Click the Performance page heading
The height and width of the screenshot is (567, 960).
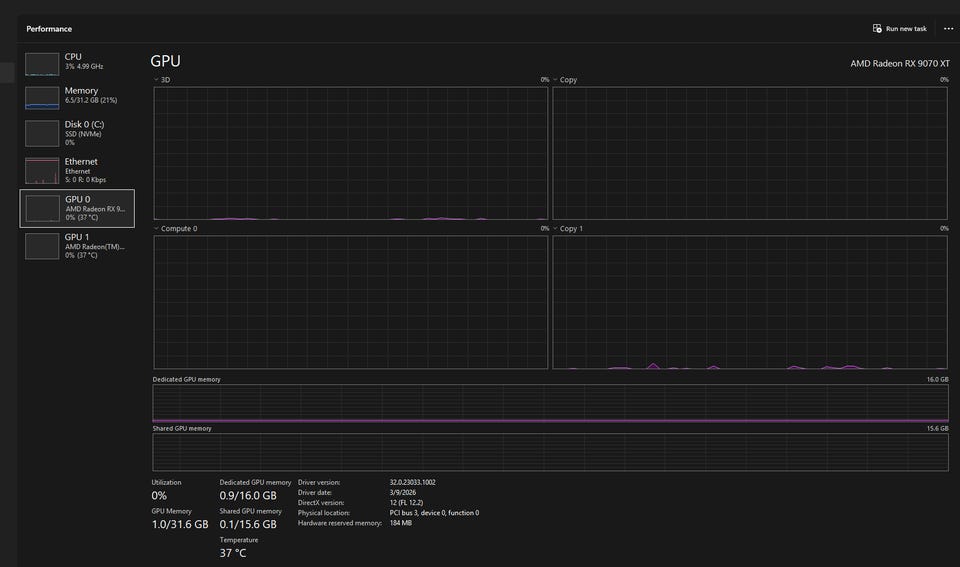pos(49,29)
